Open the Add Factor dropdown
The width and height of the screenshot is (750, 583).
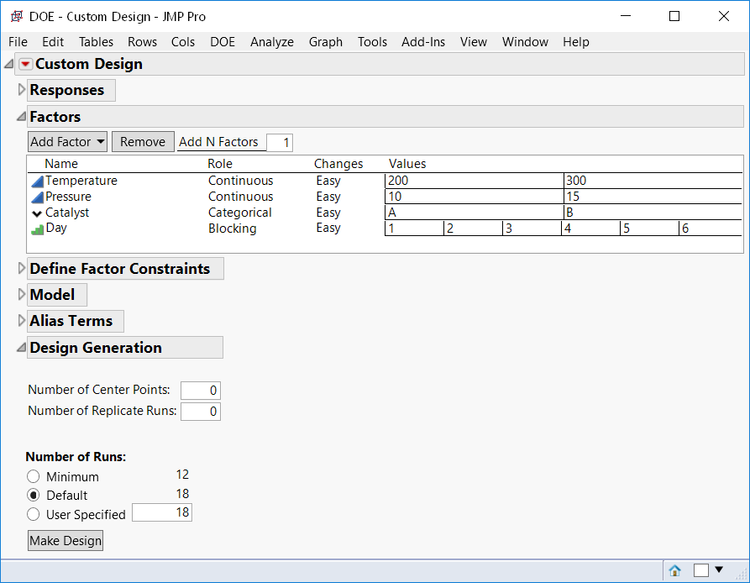tap(67, 142)
